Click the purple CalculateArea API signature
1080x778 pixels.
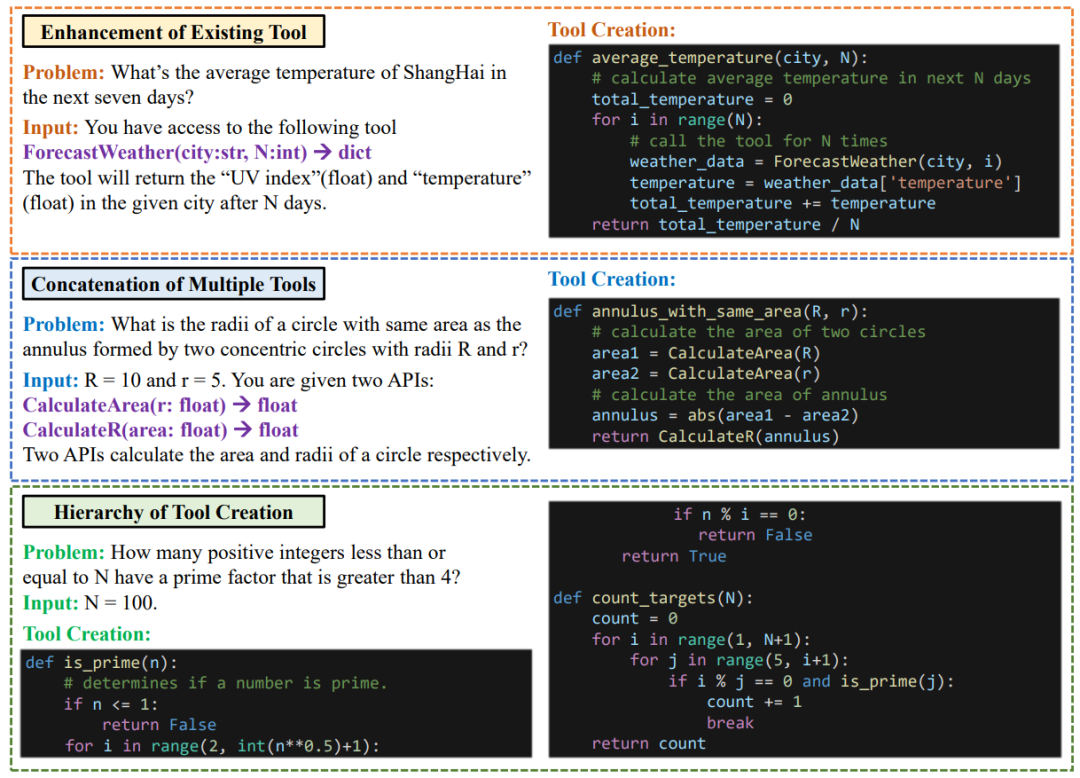pyautogui.click(x=160, y=405)
